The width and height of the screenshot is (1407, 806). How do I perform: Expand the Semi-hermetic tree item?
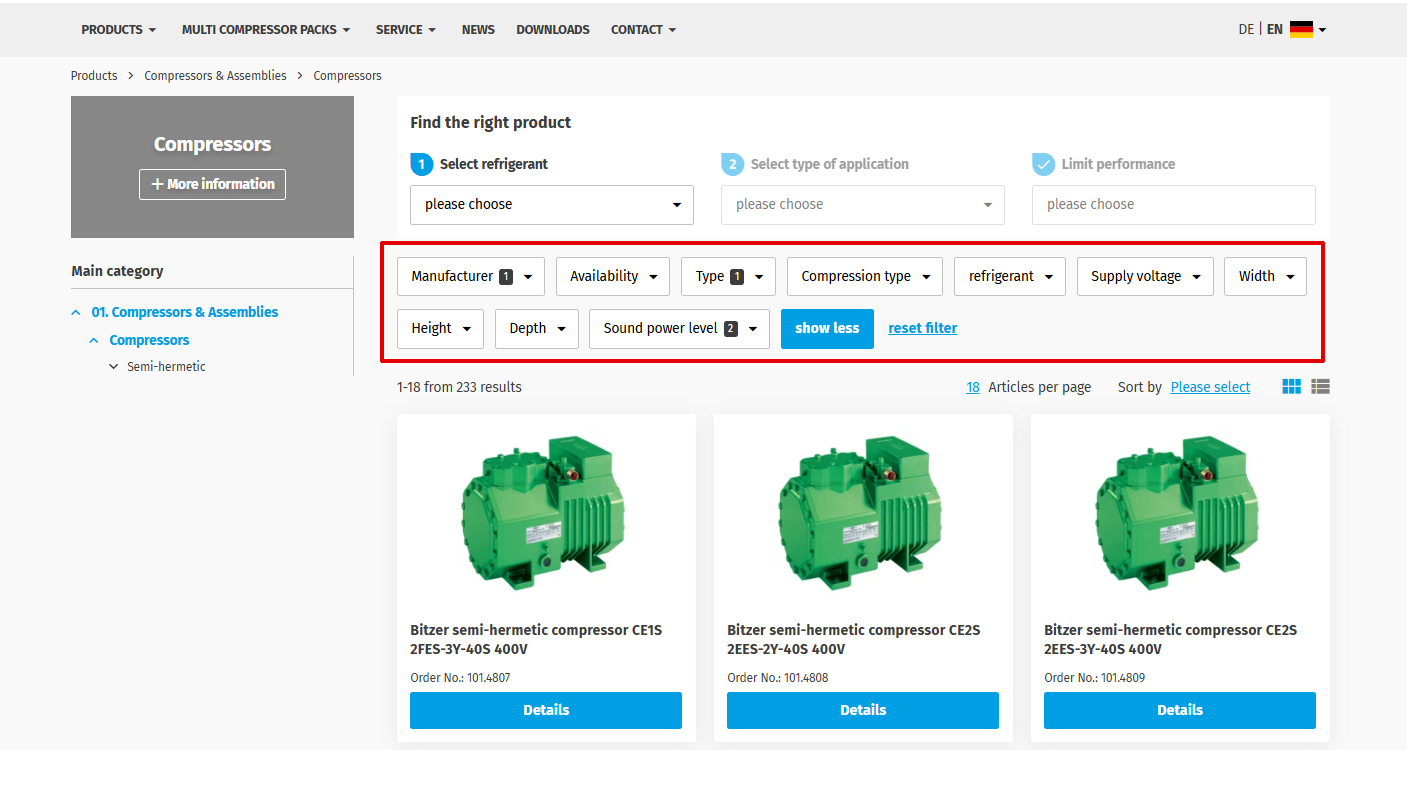pos(114,367)
